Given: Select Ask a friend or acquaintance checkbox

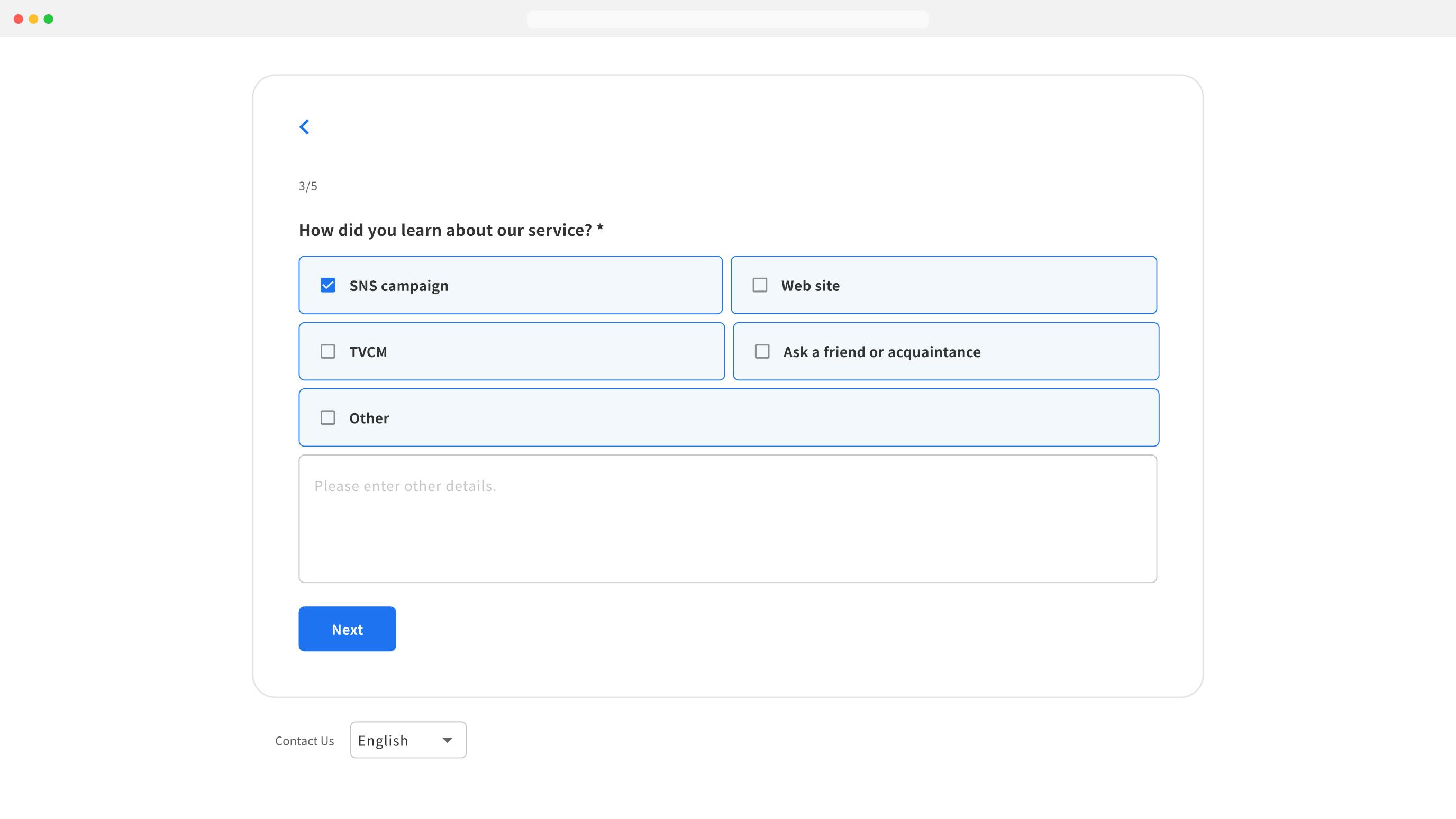Looking at the screenshot, I should pos(762,351).
